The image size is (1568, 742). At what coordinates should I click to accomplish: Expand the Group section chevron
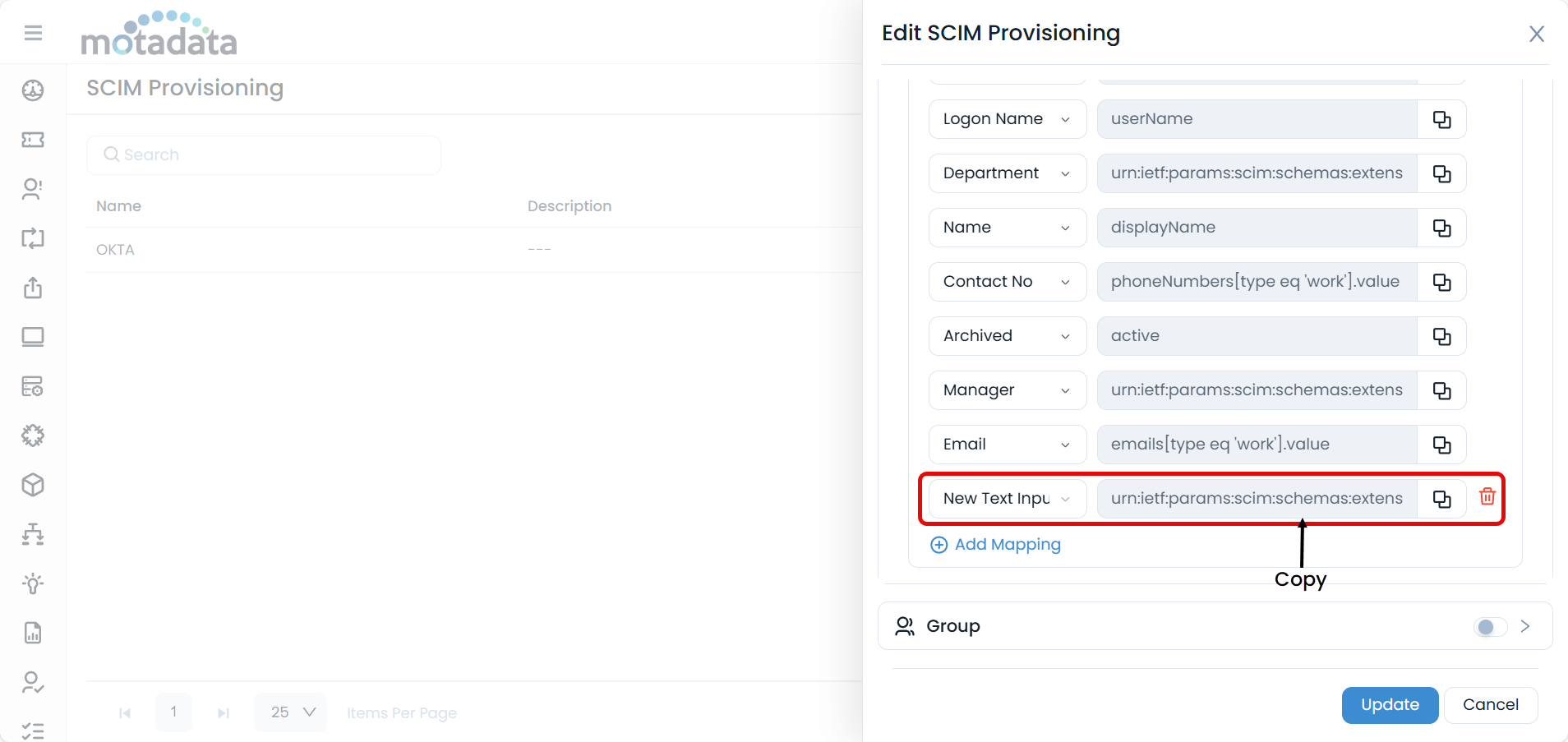coord(1525,626)
